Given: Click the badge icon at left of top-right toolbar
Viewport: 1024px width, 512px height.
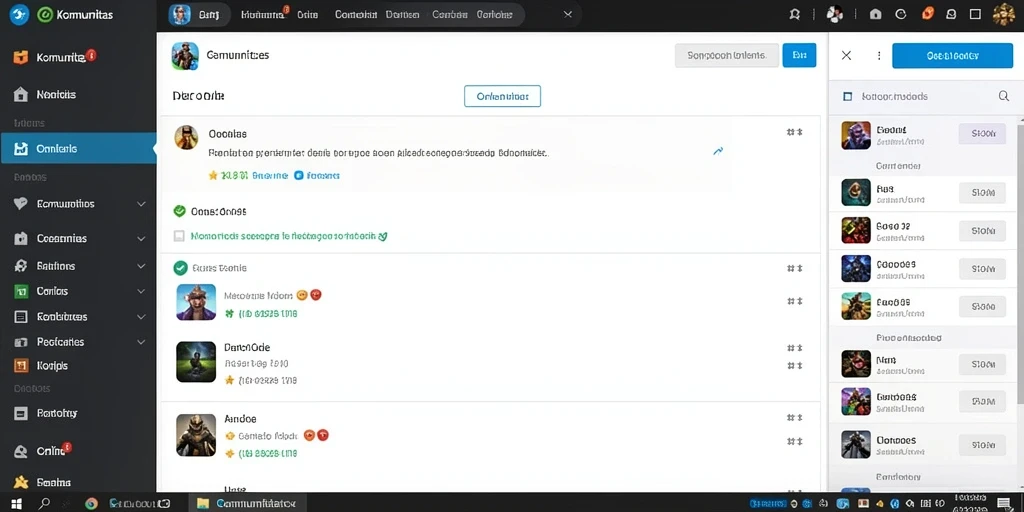Looking at the screenshot, I should [795, 14].
